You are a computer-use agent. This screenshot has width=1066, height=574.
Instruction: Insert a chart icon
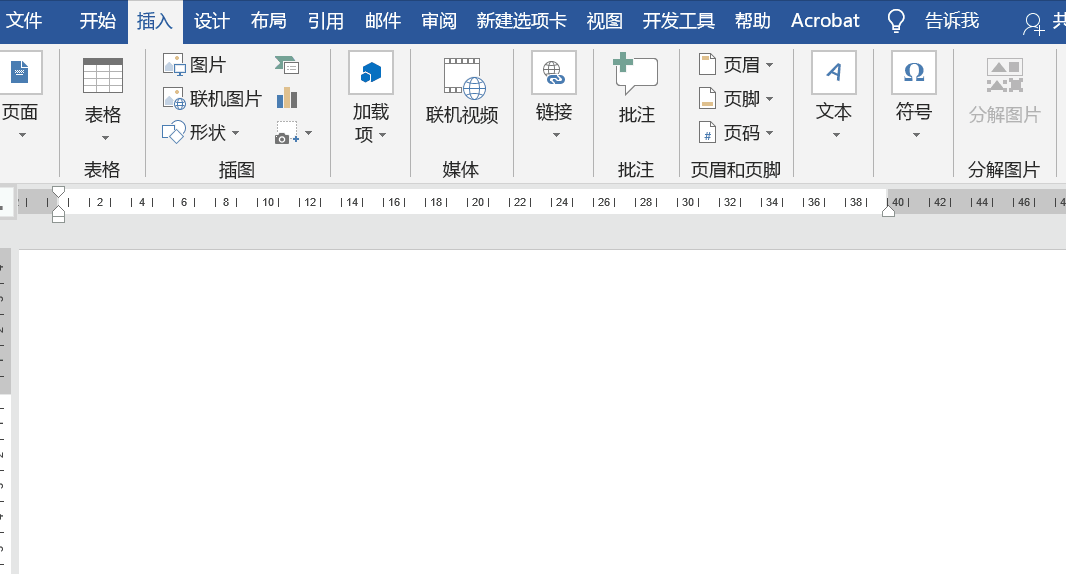(287, 98)
